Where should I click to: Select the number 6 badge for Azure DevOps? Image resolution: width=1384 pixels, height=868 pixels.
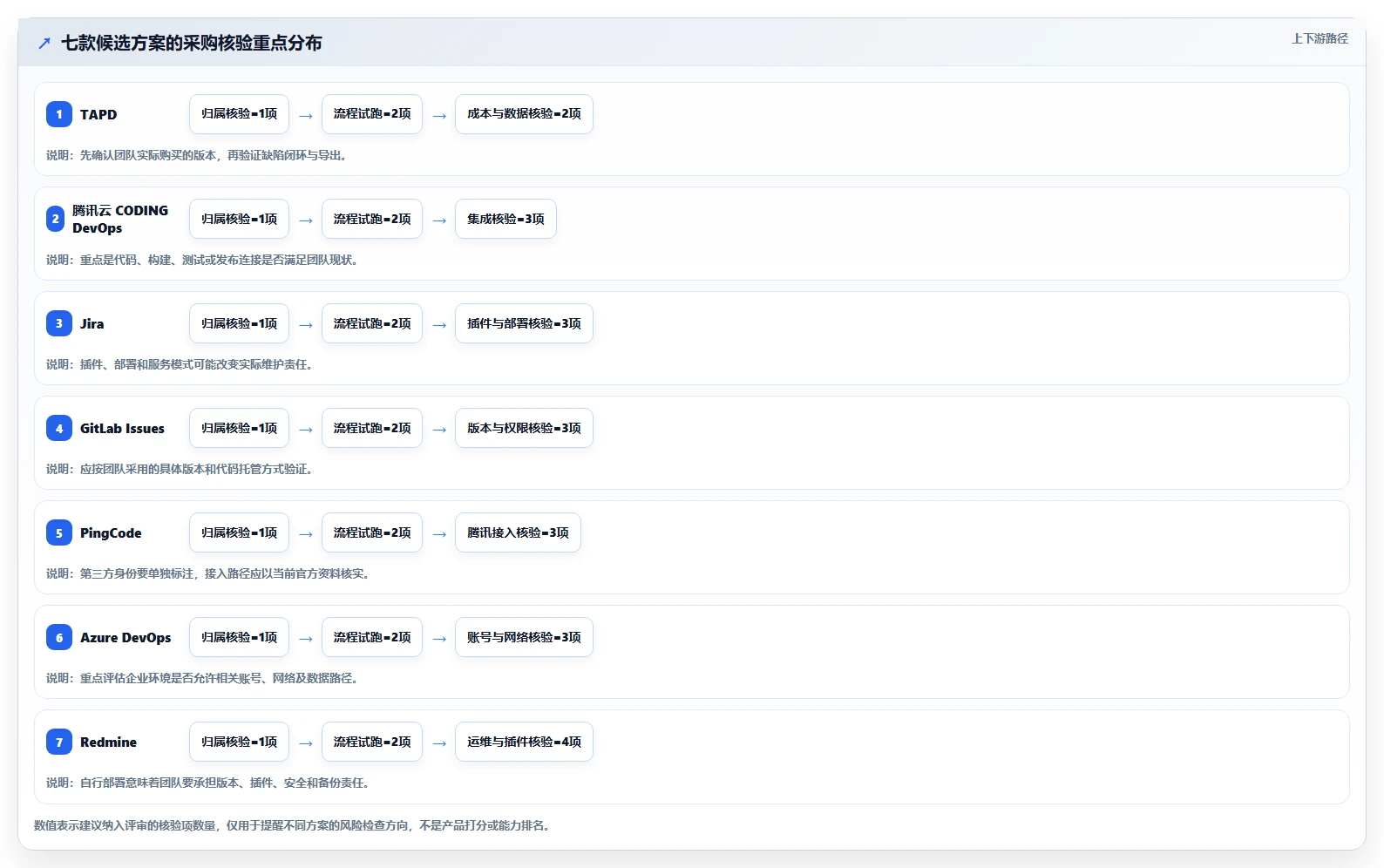[59, 637]
